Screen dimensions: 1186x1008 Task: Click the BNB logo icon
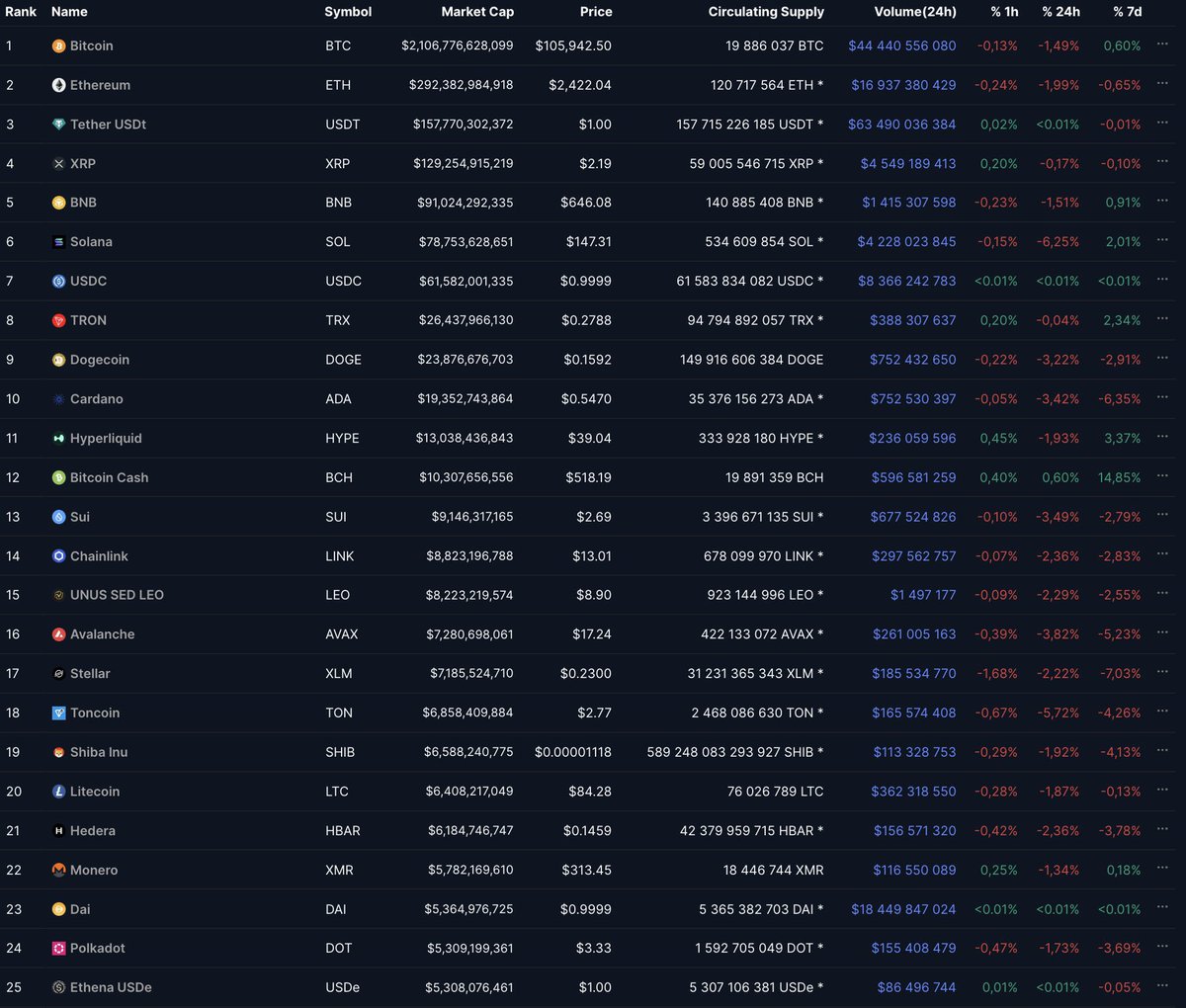(58, 203)
